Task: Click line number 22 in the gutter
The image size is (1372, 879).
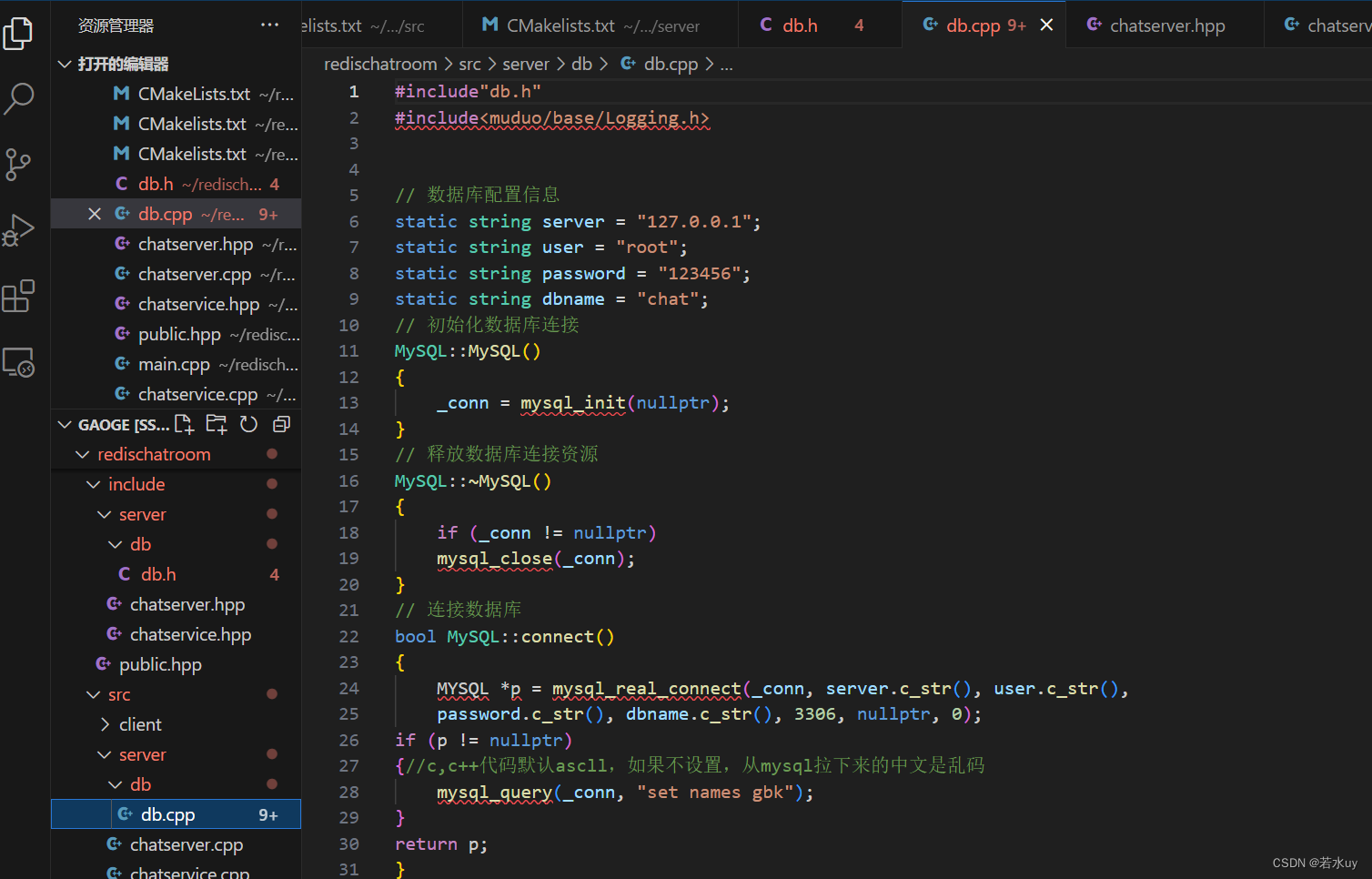Action: click(x=348, y=636)
